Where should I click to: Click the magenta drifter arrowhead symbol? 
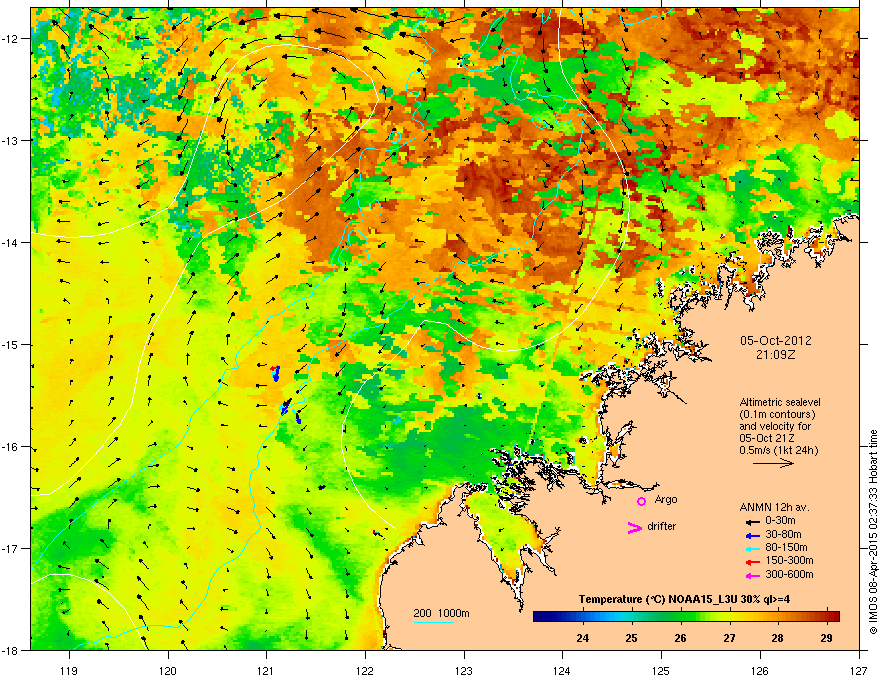[635, 528]
